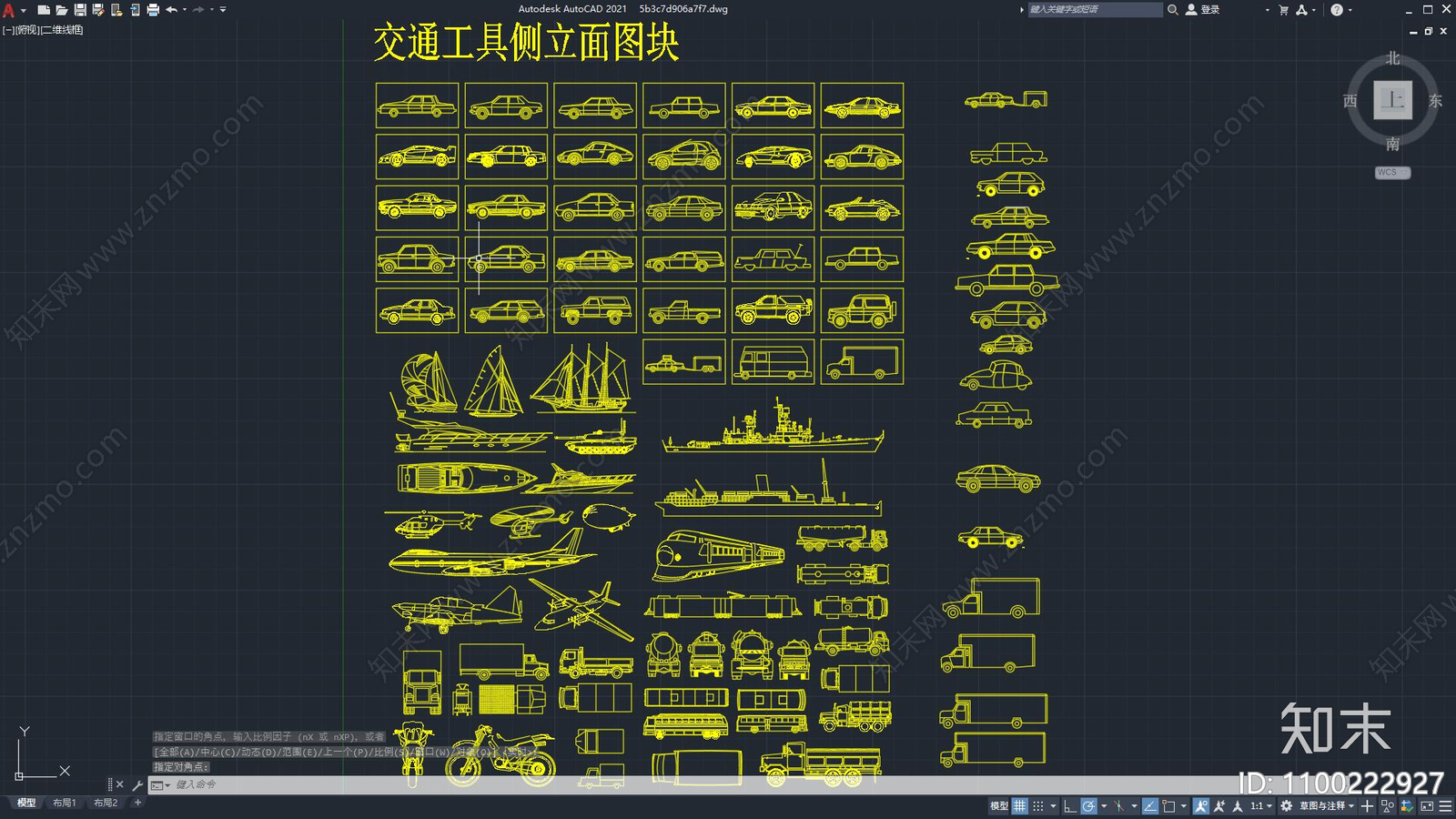Viewport: 1456px width, 819px height.
Task: Click 南 (South) on the ViewCube compass
Action: pos(1392,144)
